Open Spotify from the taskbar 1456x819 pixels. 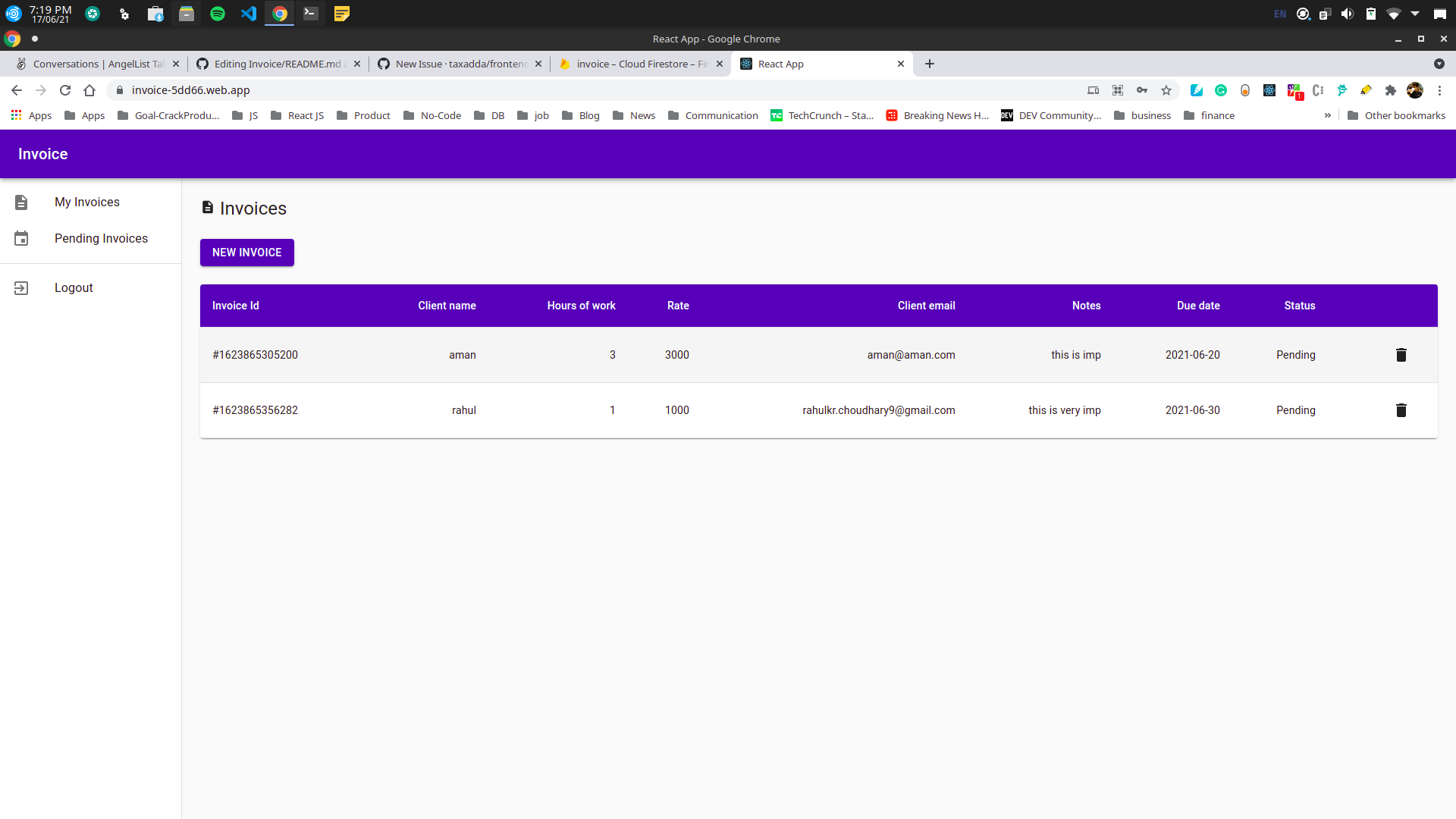pyautogui.click(x=218, y=14)
